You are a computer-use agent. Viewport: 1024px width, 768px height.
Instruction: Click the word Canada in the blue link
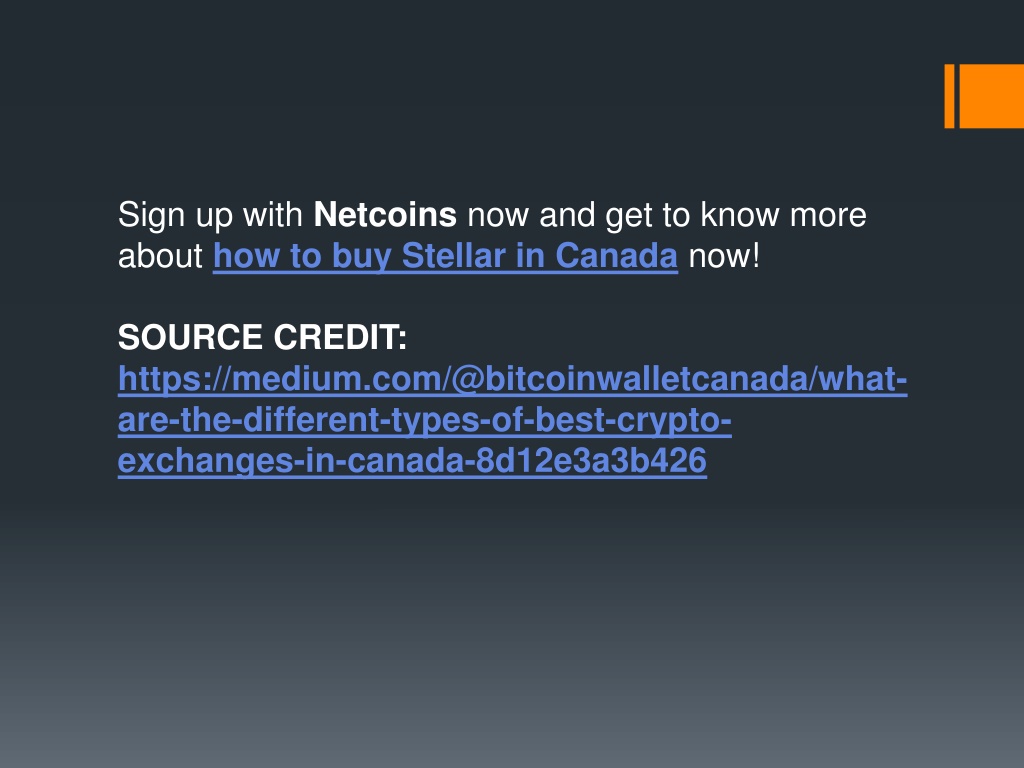(x=616, y=256)
